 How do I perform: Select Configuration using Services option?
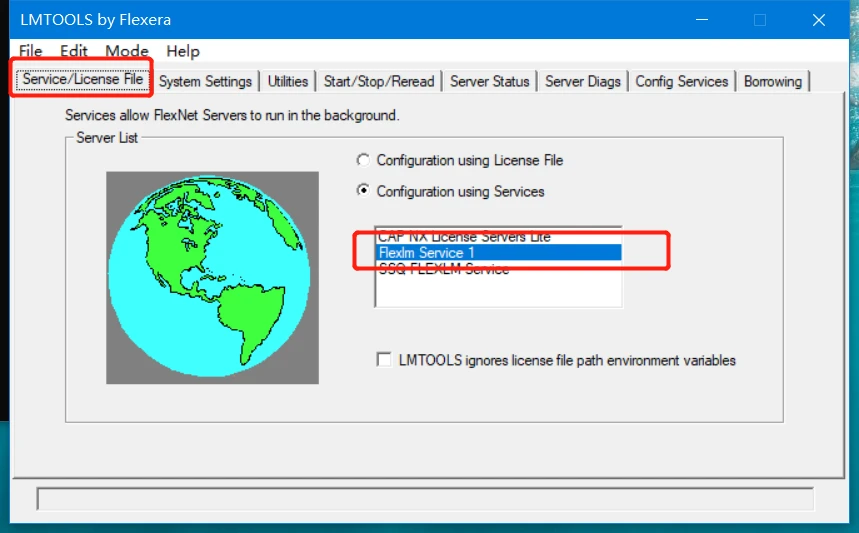(x=450, y=191)
